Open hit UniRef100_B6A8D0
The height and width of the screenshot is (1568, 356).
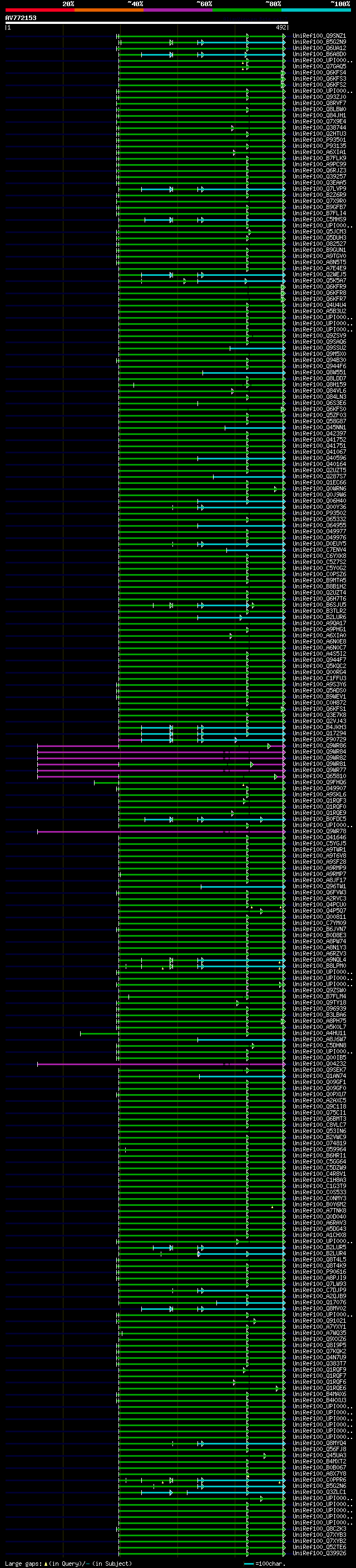point(319,54)
